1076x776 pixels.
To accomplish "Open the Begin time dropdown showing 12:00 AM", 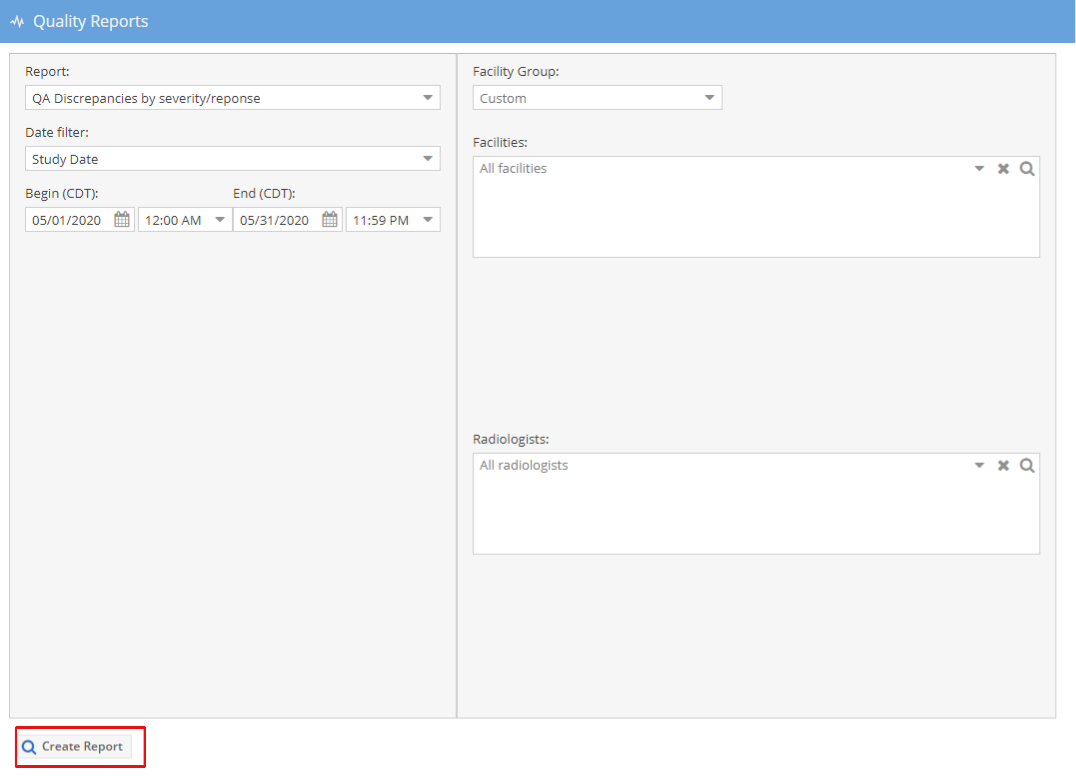I will point(220,220).
